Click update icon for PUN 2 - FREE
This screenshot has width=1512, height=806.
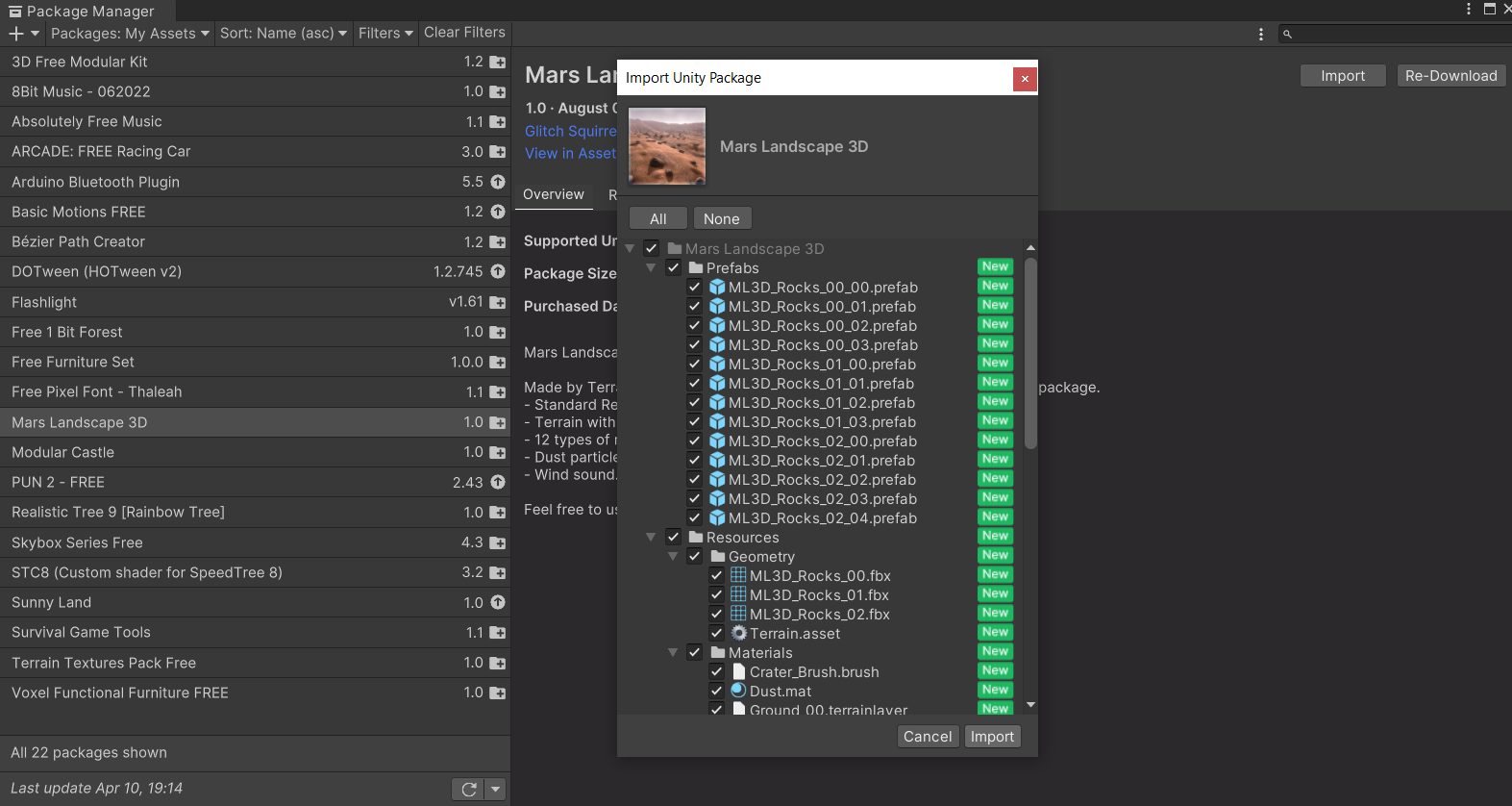[x=498, y=482]
